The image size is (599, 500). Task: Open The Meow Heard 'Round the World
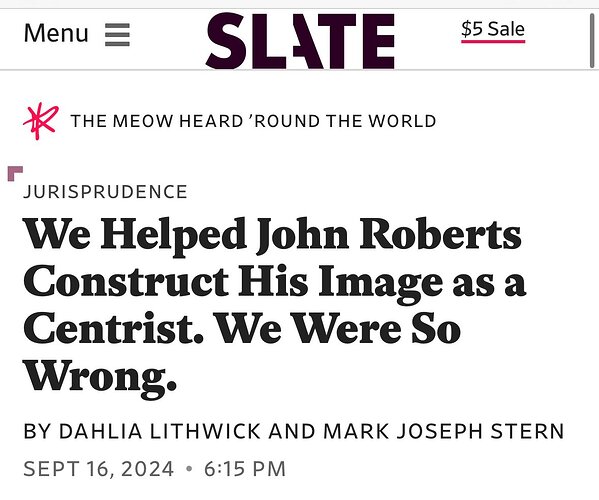click(253, 121)
